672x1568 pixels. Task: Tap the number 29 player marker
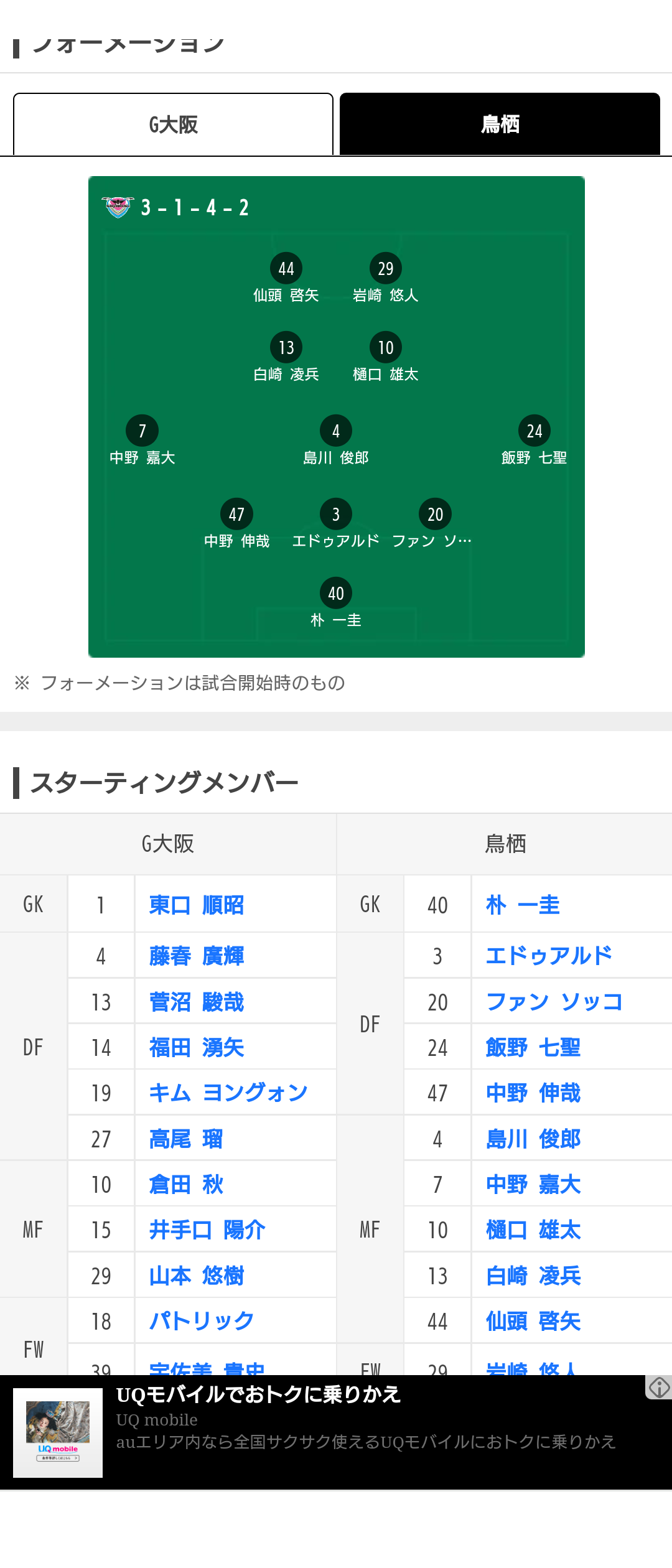[x=386, y=269]
